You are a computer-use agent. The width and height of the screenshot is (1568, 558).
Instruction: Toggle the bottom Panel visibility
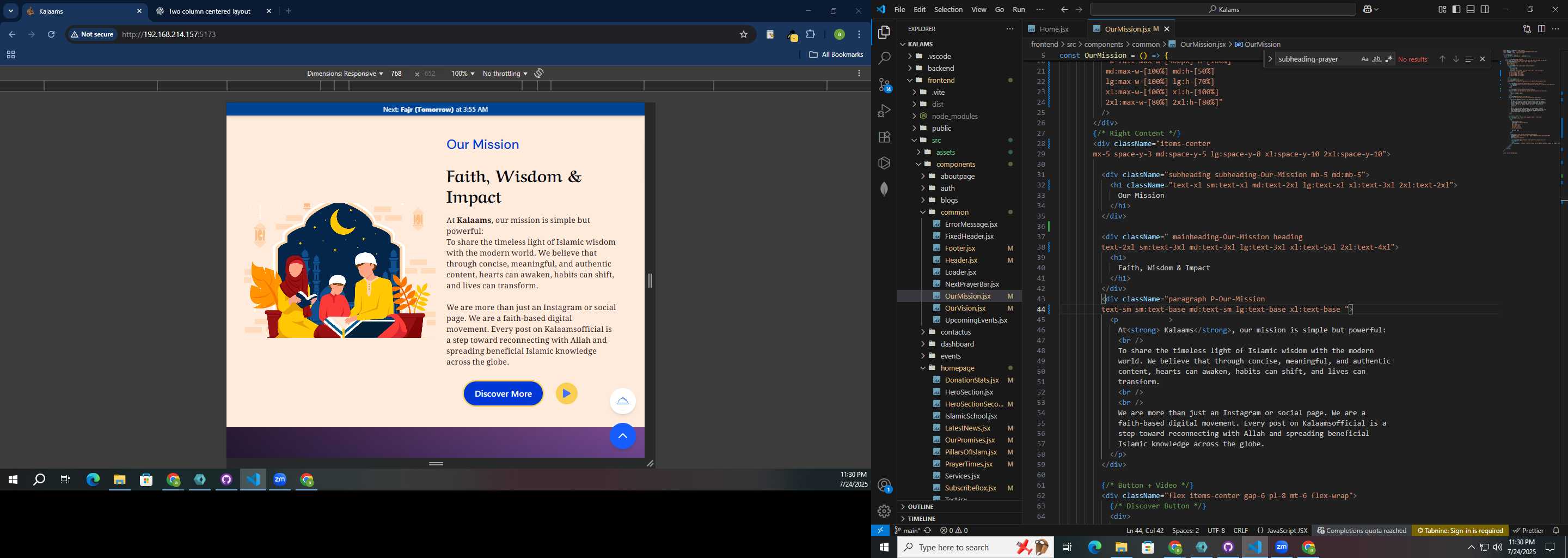tap(1471, 9)
